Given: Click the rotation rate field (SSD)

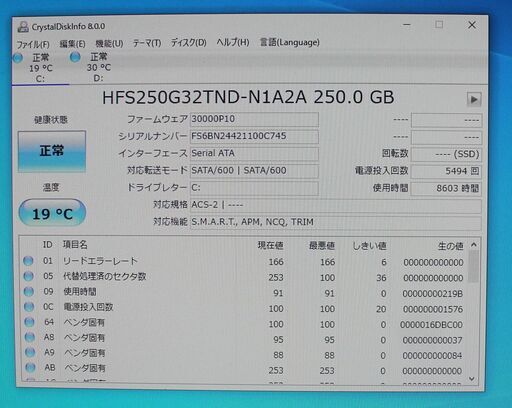Looking at the screenshot, I should [x=447, y=154].
